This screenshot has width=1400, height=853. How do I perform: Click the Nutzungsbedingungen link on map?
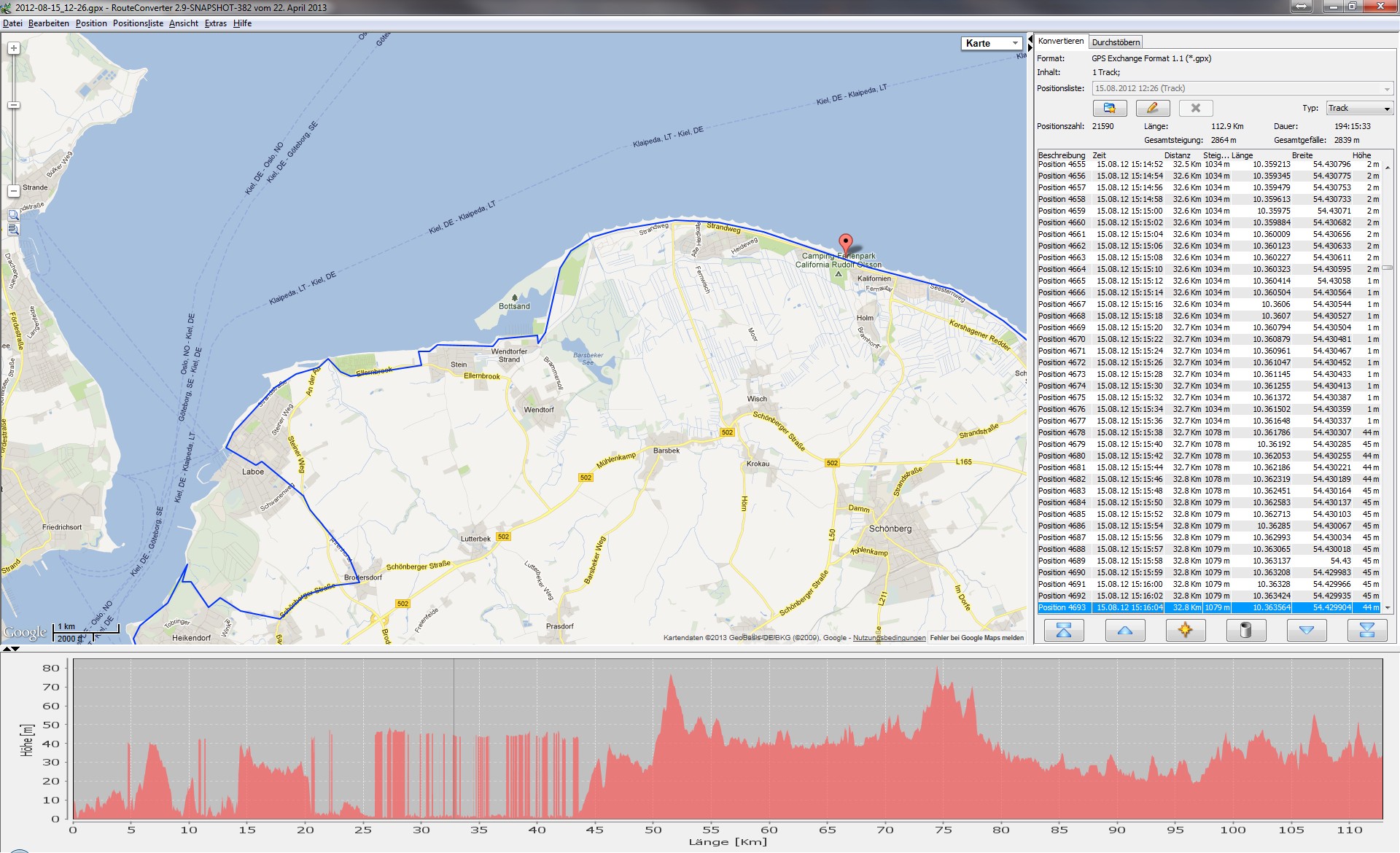pos(889,638)
